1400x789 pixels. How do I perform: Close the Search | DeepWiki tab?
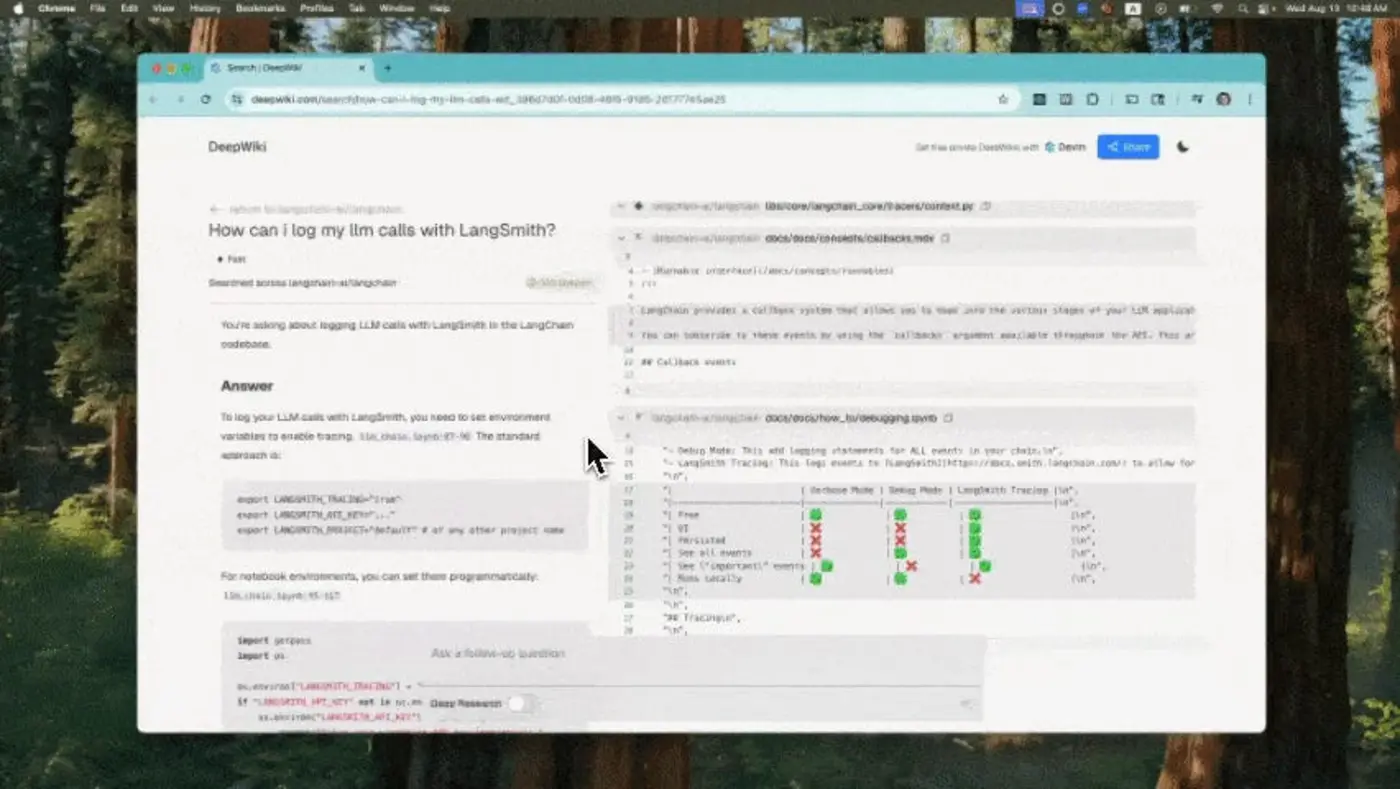click(362, 68)
